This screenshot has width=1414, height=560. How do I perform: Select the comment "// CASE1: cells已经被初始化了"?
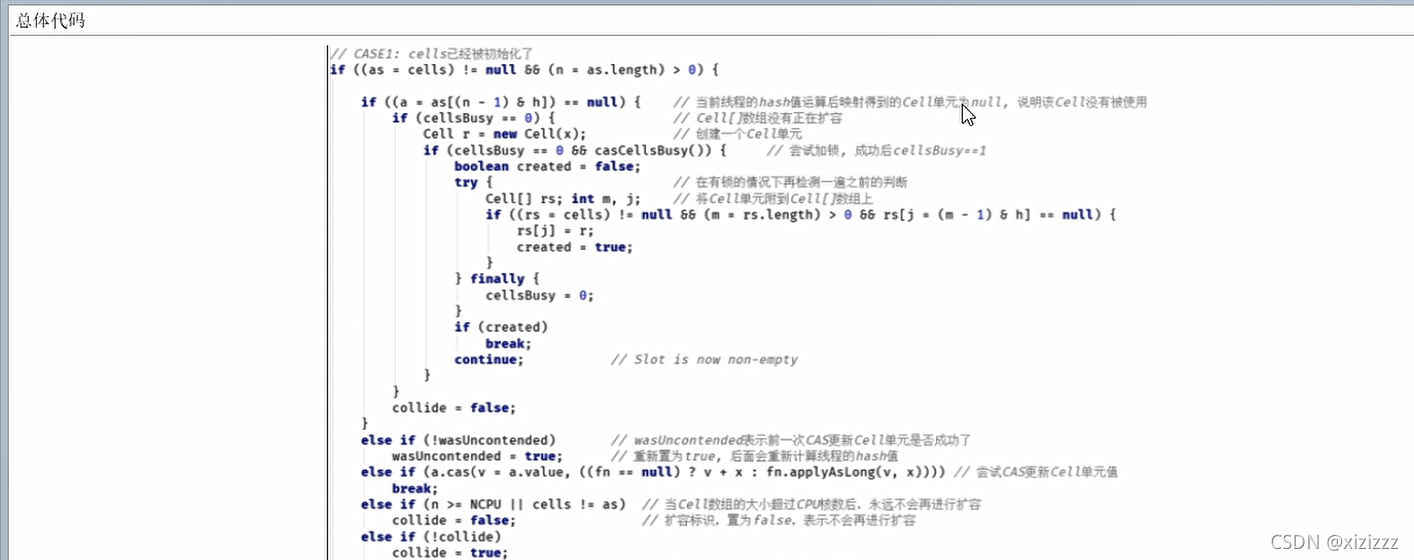(x=431, y=53)
